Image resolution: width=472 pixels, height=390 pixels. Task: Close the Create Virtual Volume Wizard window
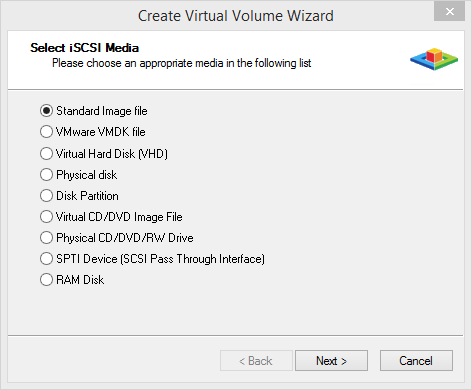[x=449, y=12]
